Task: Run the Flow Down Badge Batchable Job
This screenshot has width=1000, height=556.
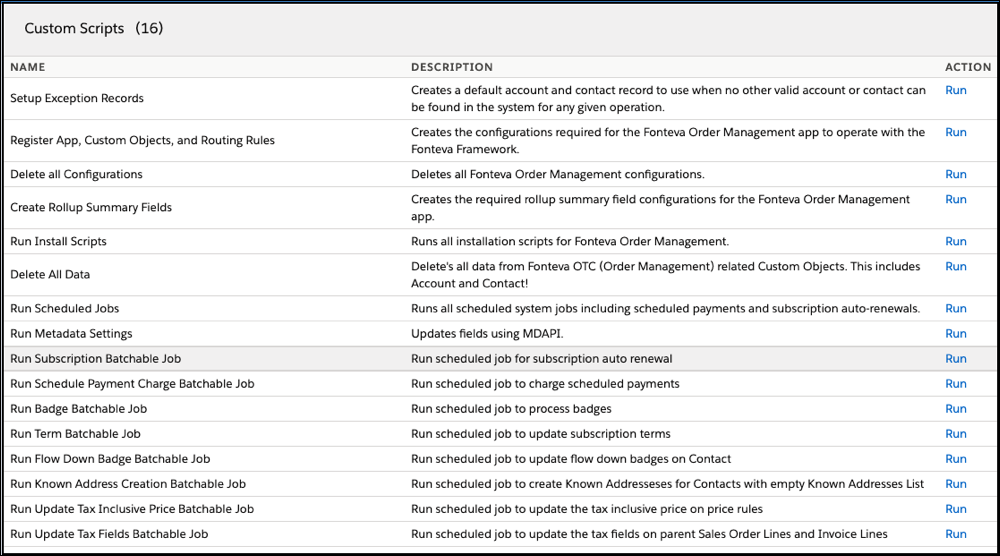Action: tap(955, 458)
